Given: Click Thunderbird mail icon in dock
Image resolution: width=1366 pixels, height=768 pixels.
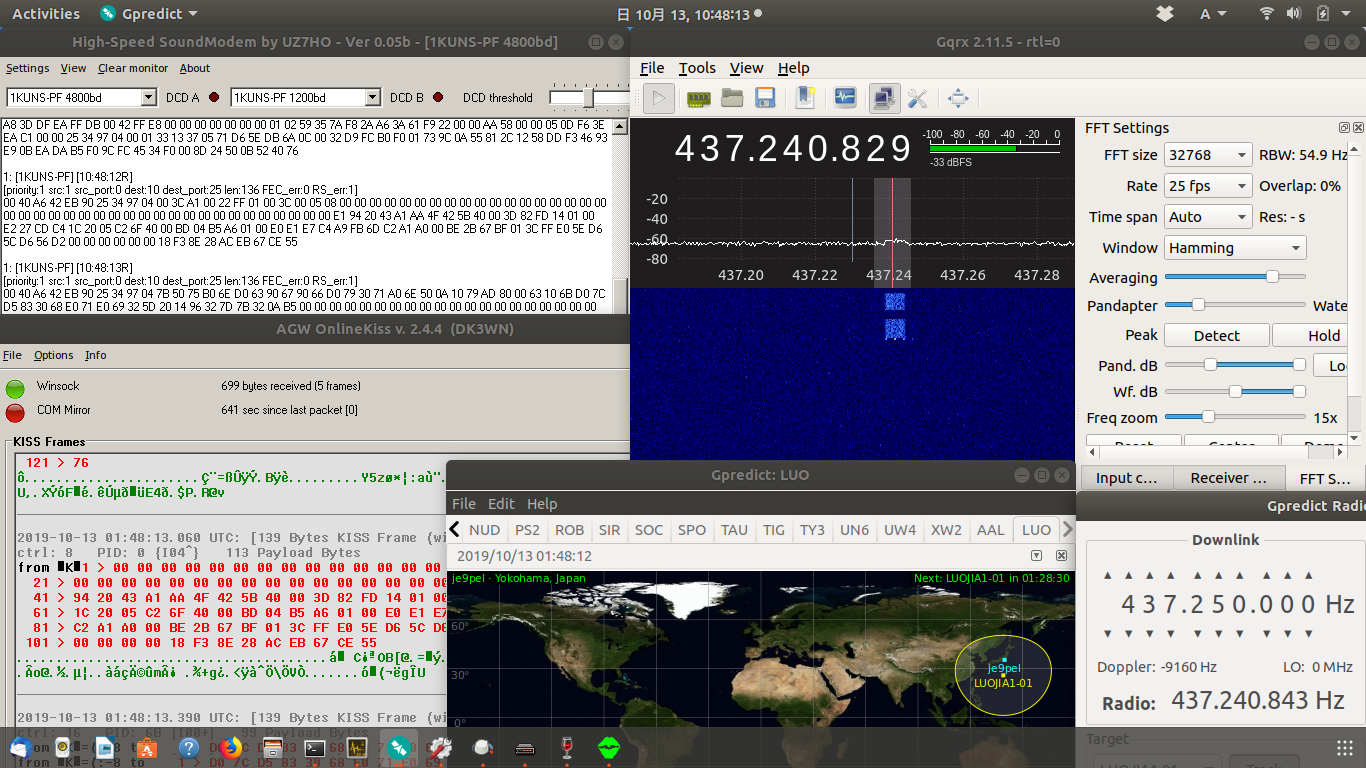Looking at the screenshot, I should coord(21,747).
